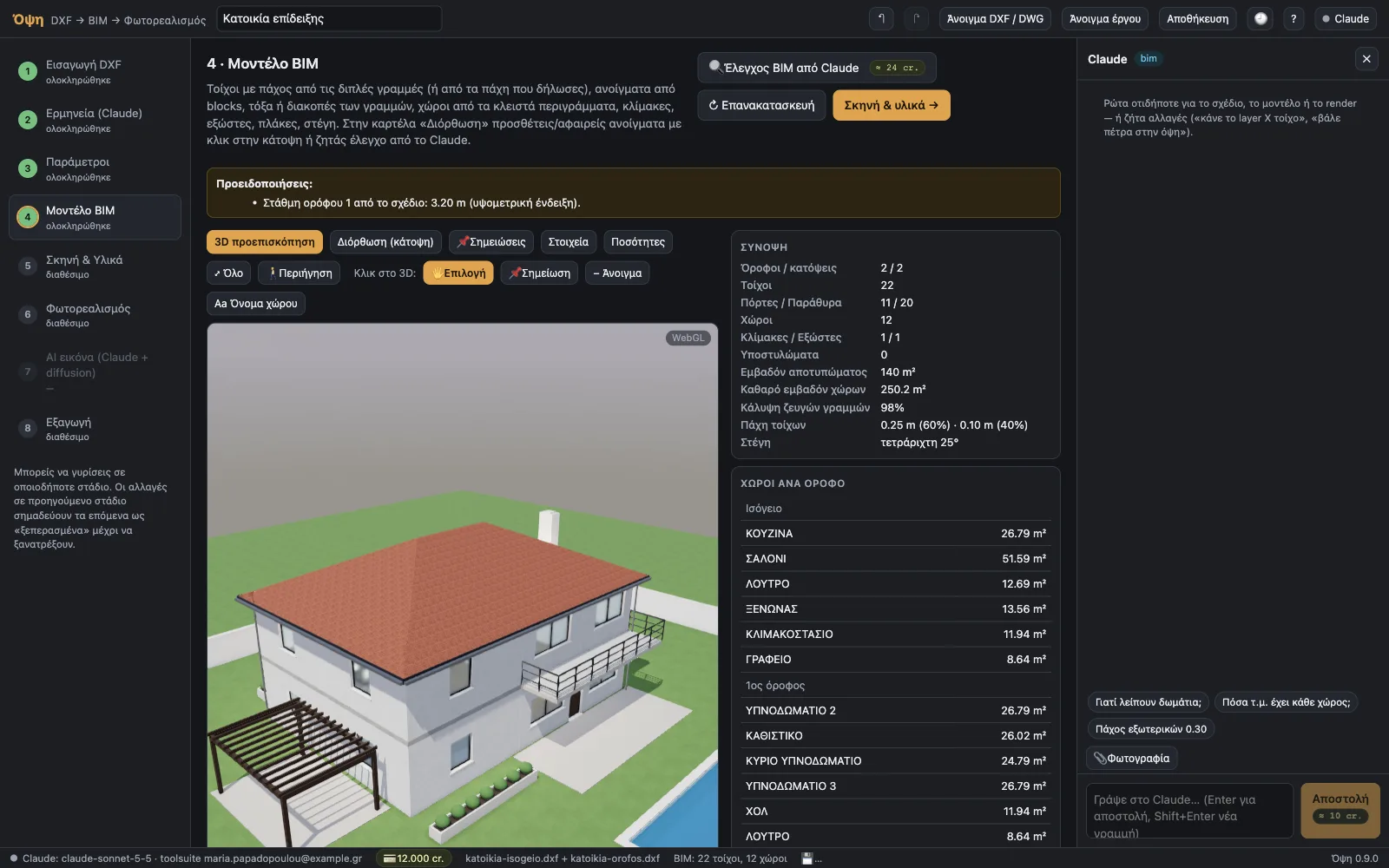
Task: Click the project name field Κατοικία επίδειξης
Action: pos(329,18)
